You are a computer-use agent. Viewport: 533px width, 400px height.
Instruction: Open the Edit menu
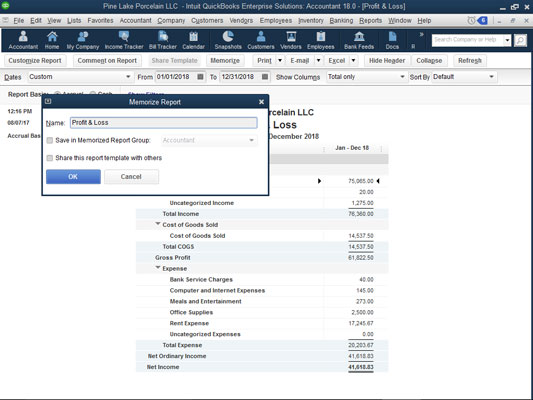coord(36,21)
